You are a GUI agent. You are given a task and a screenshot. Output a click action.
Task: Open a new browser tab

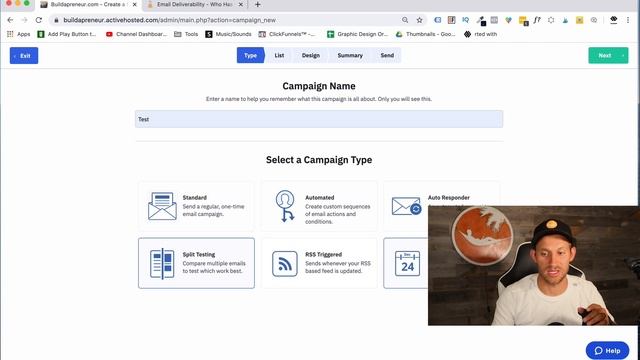coord(258,4)
